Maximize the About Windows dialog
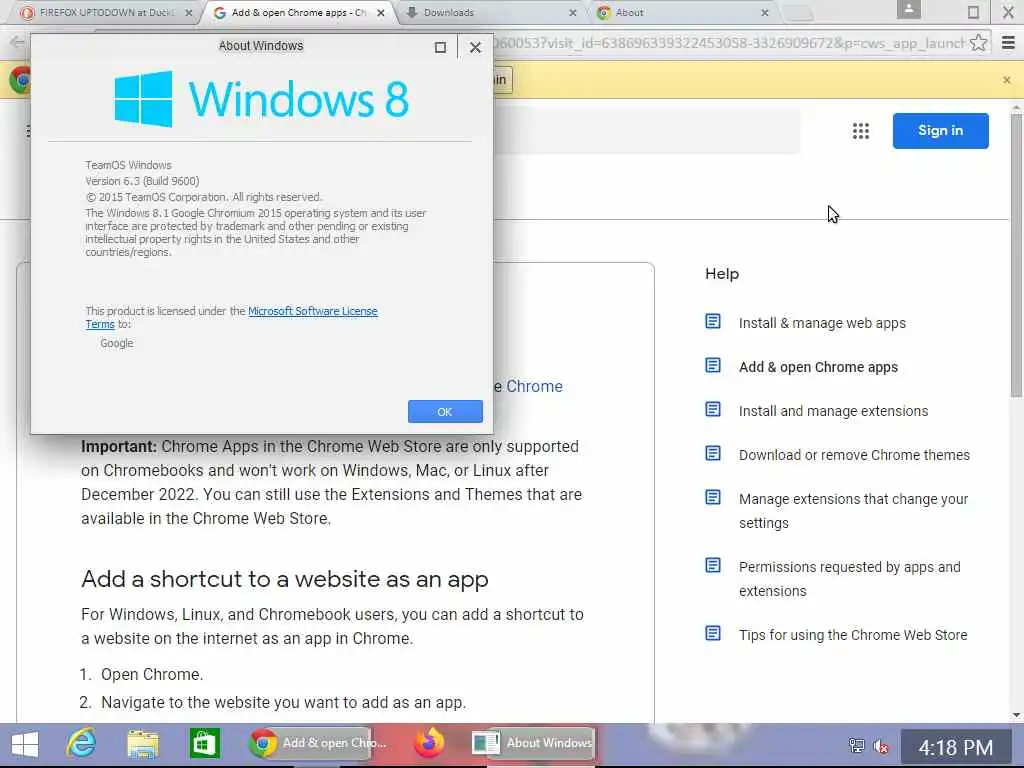Image resolution: width=1024 pixels, height=768 pixels. tap(440, 47)
